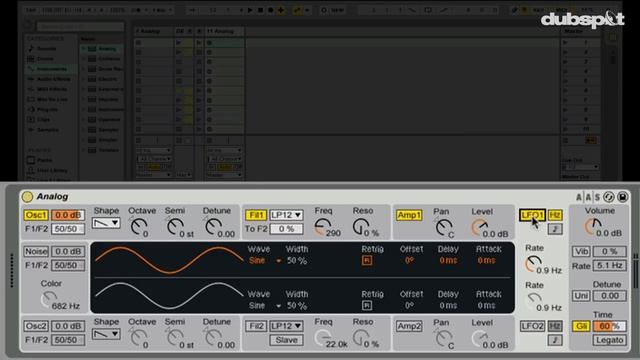
Task: Open Osc2 Shape waveform dropdown
Action: [106, 334]
